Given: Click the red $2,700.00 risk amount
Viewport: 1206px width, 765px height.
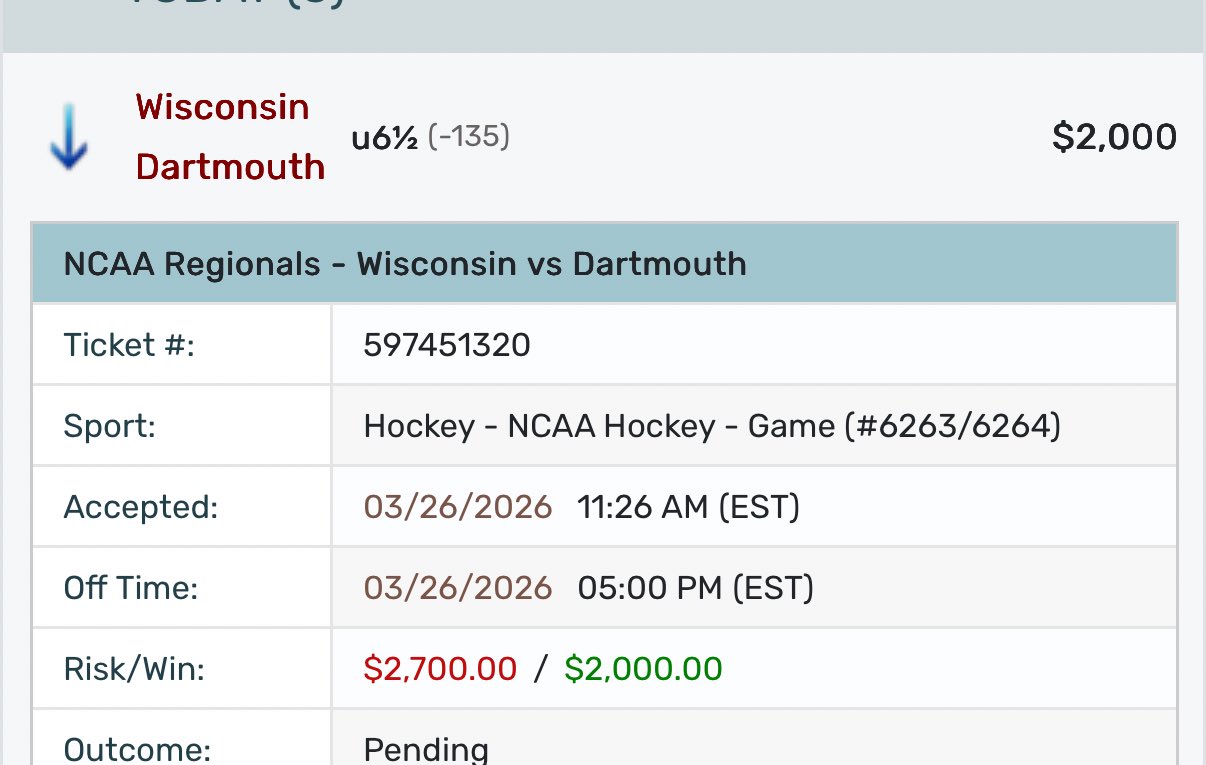Looking at the screenshot, I should pyautogui.click(x=440, y=668).
